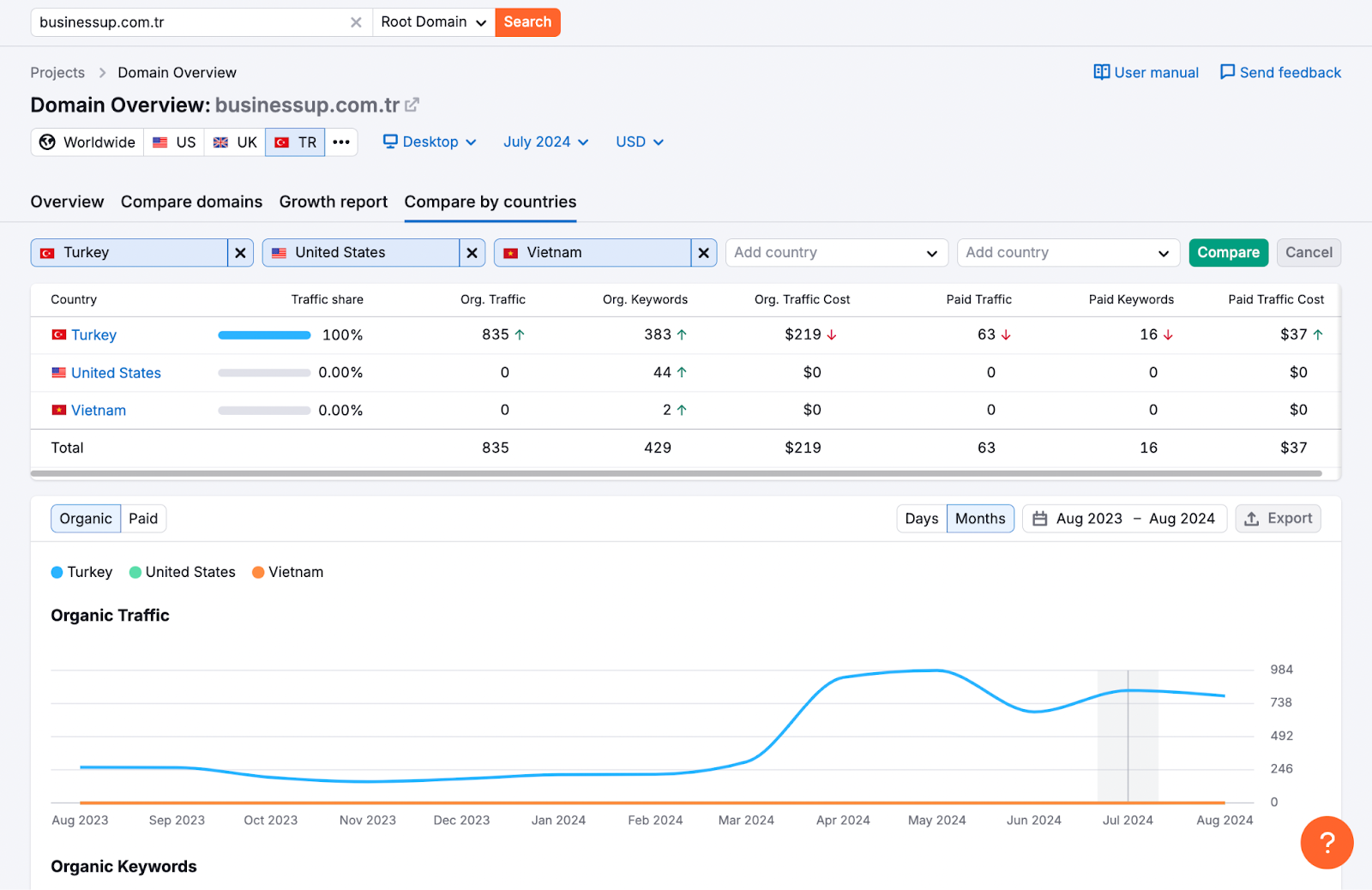The width and height of the screenshot is (1372, 890).
Task: Open the Desktop device dropdown
Action: 430,142
